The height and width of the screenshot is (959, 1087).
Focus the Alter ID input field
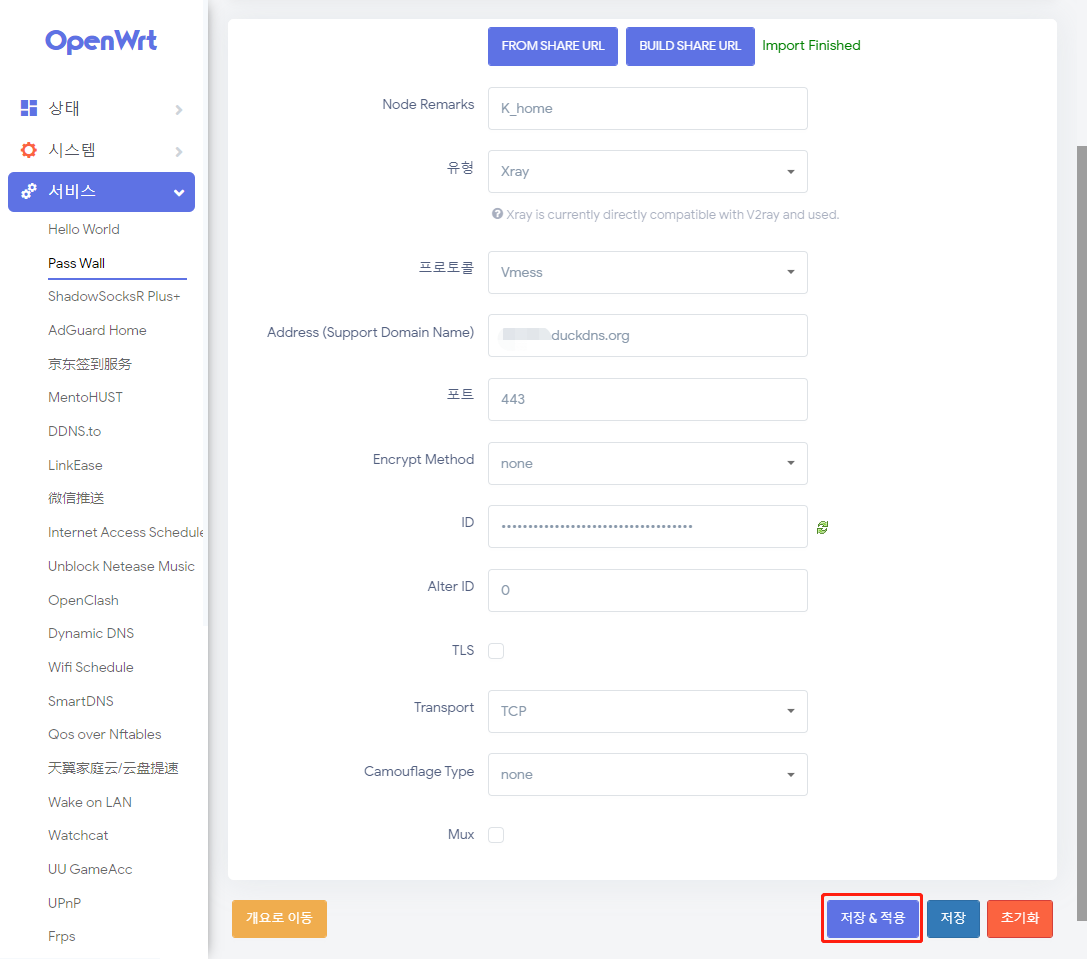(647, 591)
